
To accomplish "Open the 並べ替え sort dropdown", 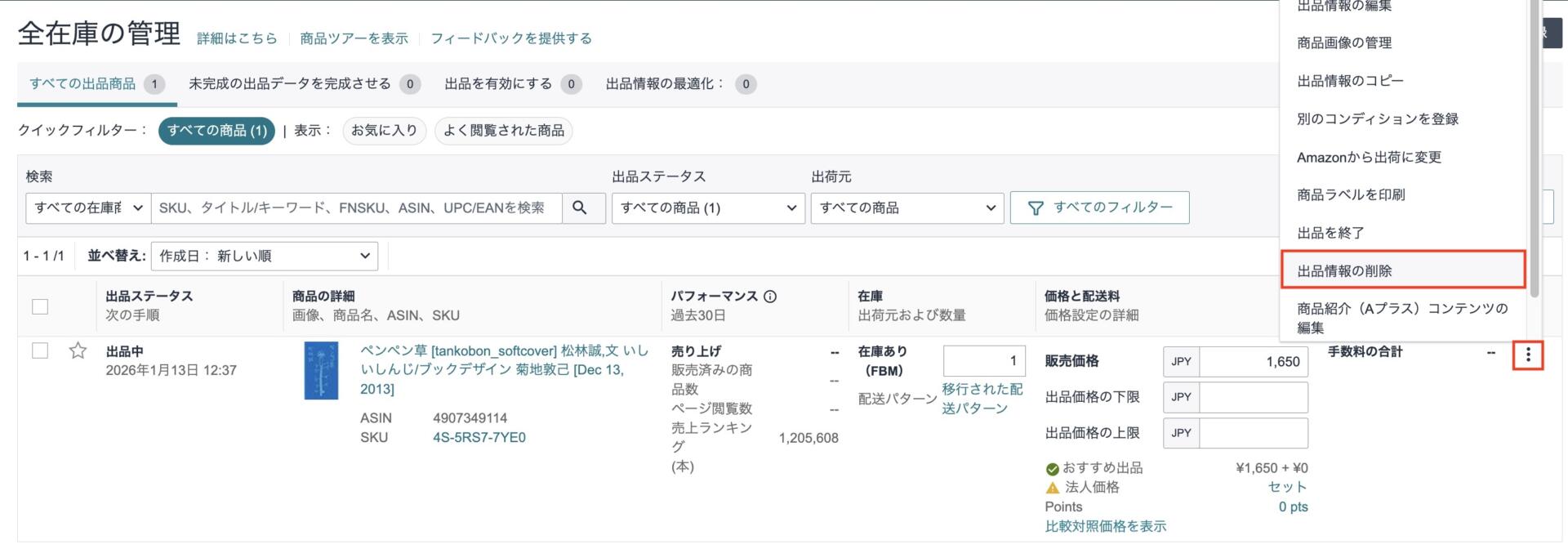I will click(265, 256).
